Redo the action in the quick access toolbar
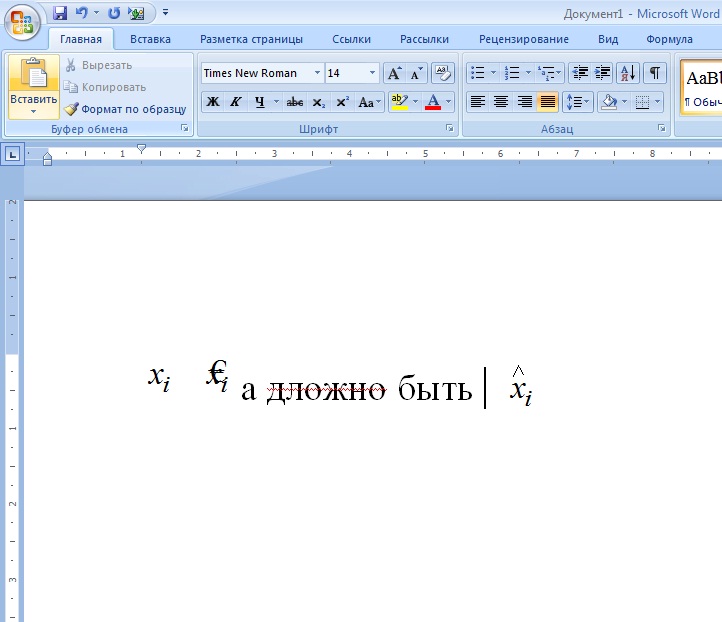This screenshot has width=722, height=622. (113, 13)
